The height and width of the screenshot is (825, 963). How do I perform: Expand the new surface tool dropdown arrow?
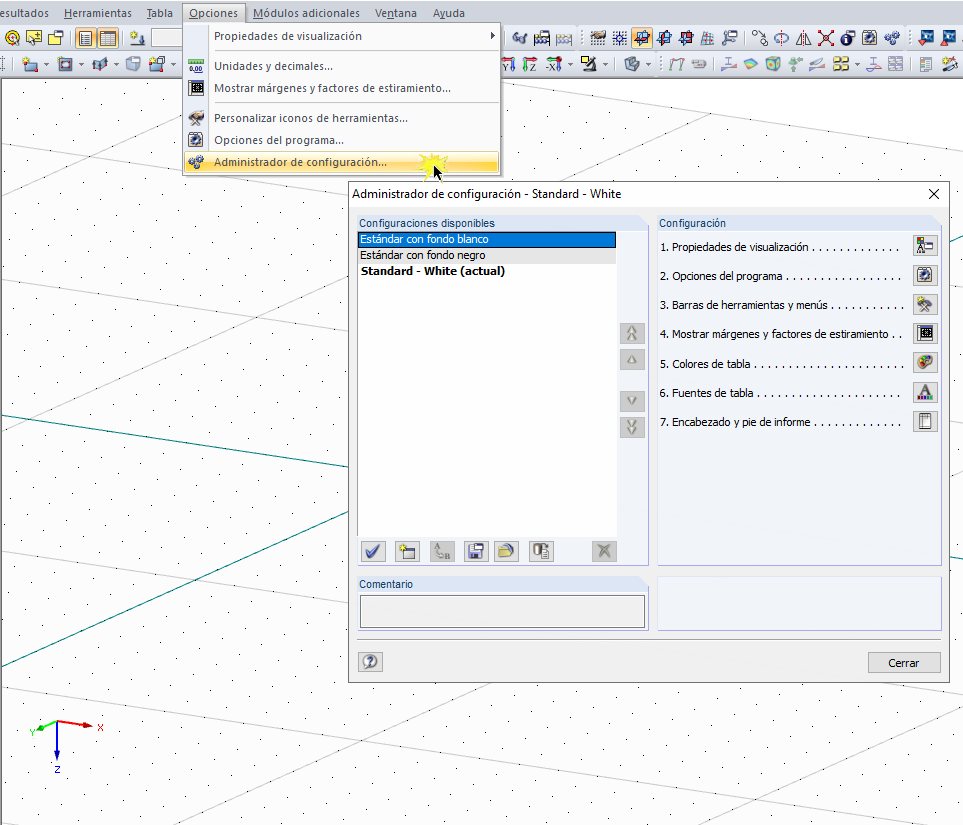click(x=47, y=64)
